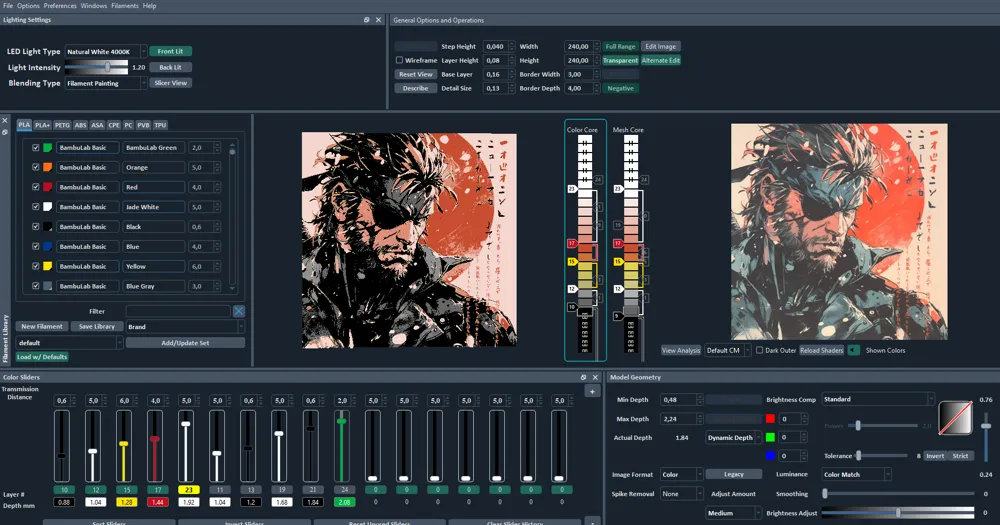
Task: Switch to the PLA+ filament tab
Action: pyautogui.click(x=43, y=125)
